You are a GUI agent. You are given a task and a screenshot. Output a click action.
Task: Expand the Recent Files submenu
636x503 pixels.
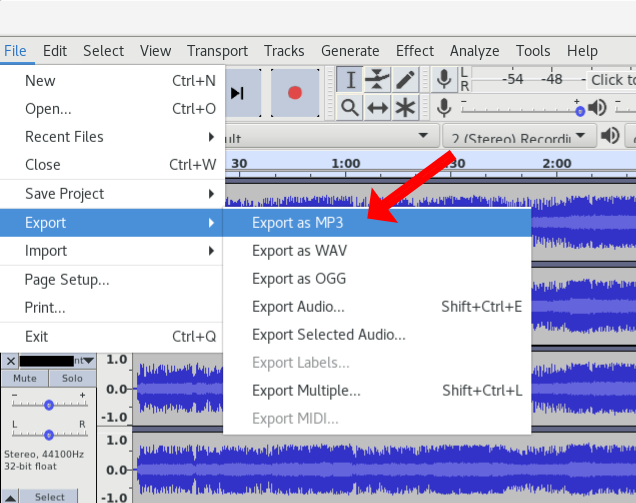112,137
